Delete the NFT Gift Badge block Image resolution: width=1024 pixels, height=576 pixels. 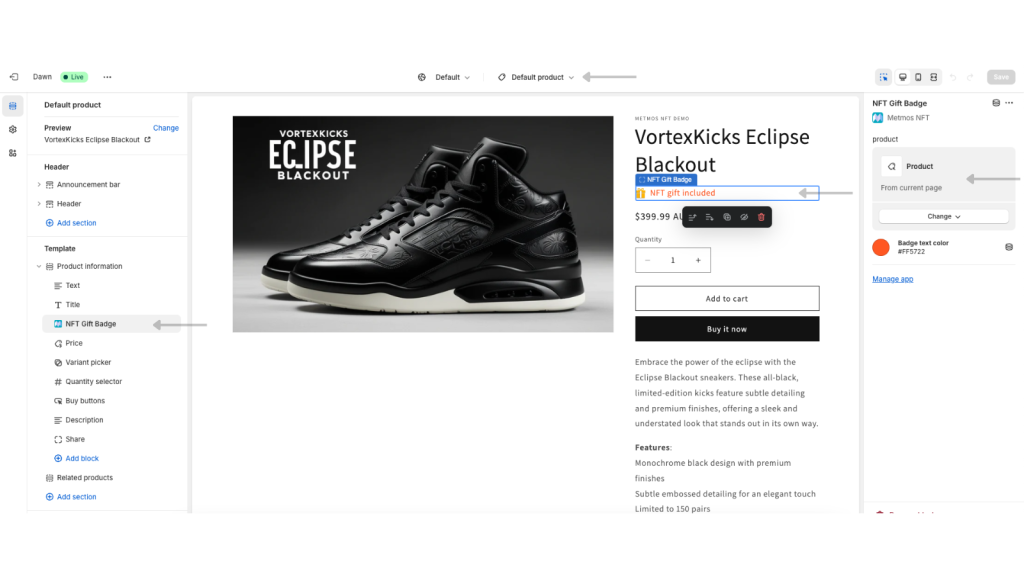761,217
